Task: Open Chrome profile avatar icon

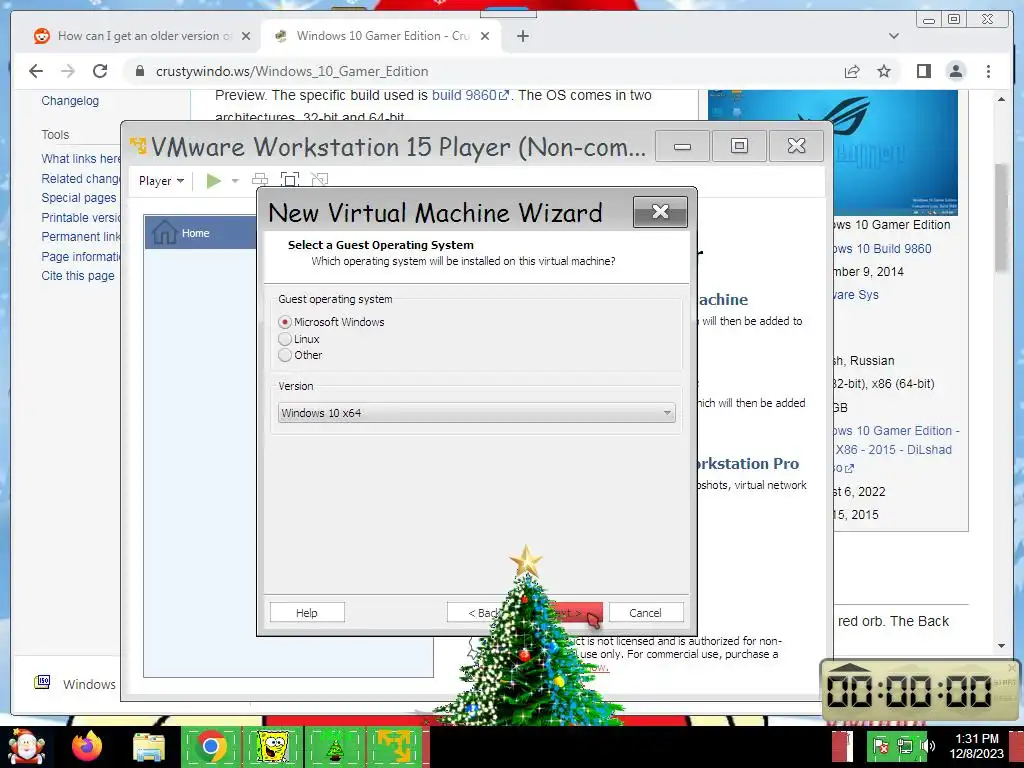Action: pyautogui.click(x=955, y=71)
